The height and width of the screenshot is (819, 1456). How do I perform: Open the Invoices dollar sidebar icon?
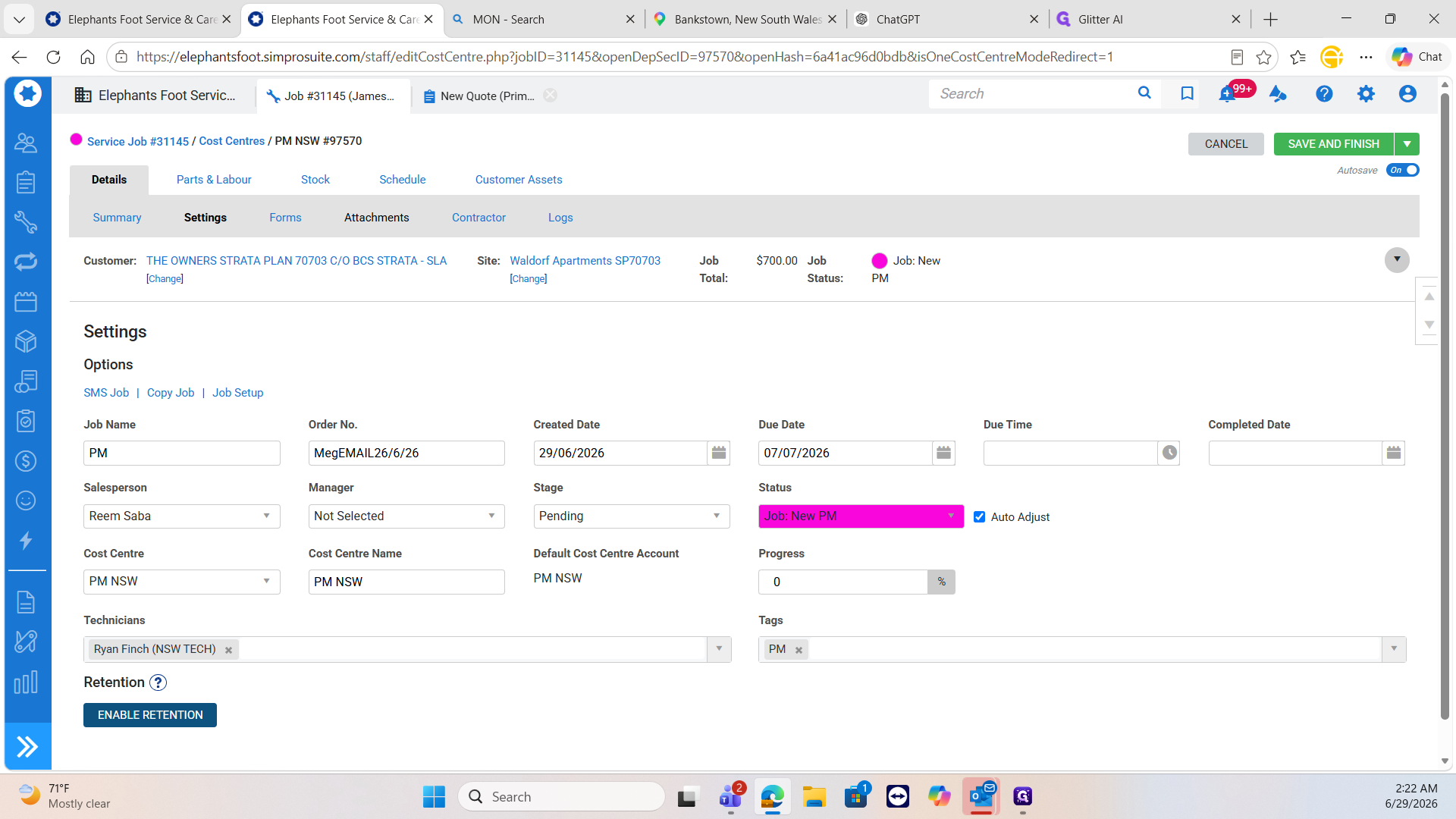26,460
